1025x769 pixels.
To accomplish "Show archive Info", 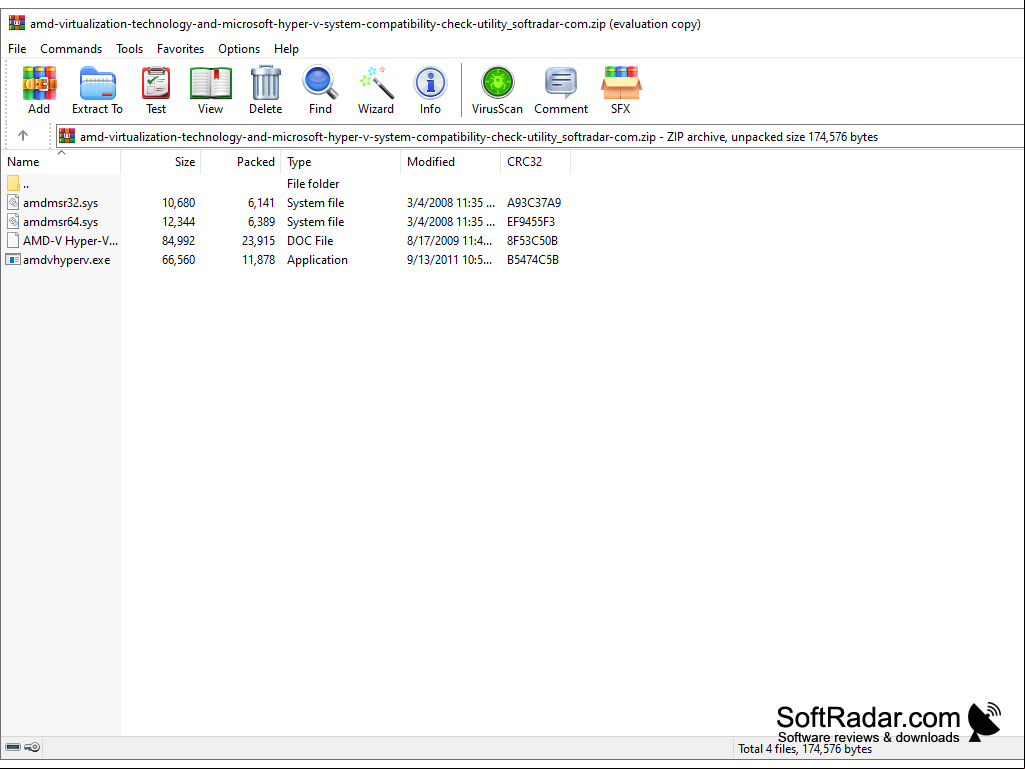I will point(430,83).
